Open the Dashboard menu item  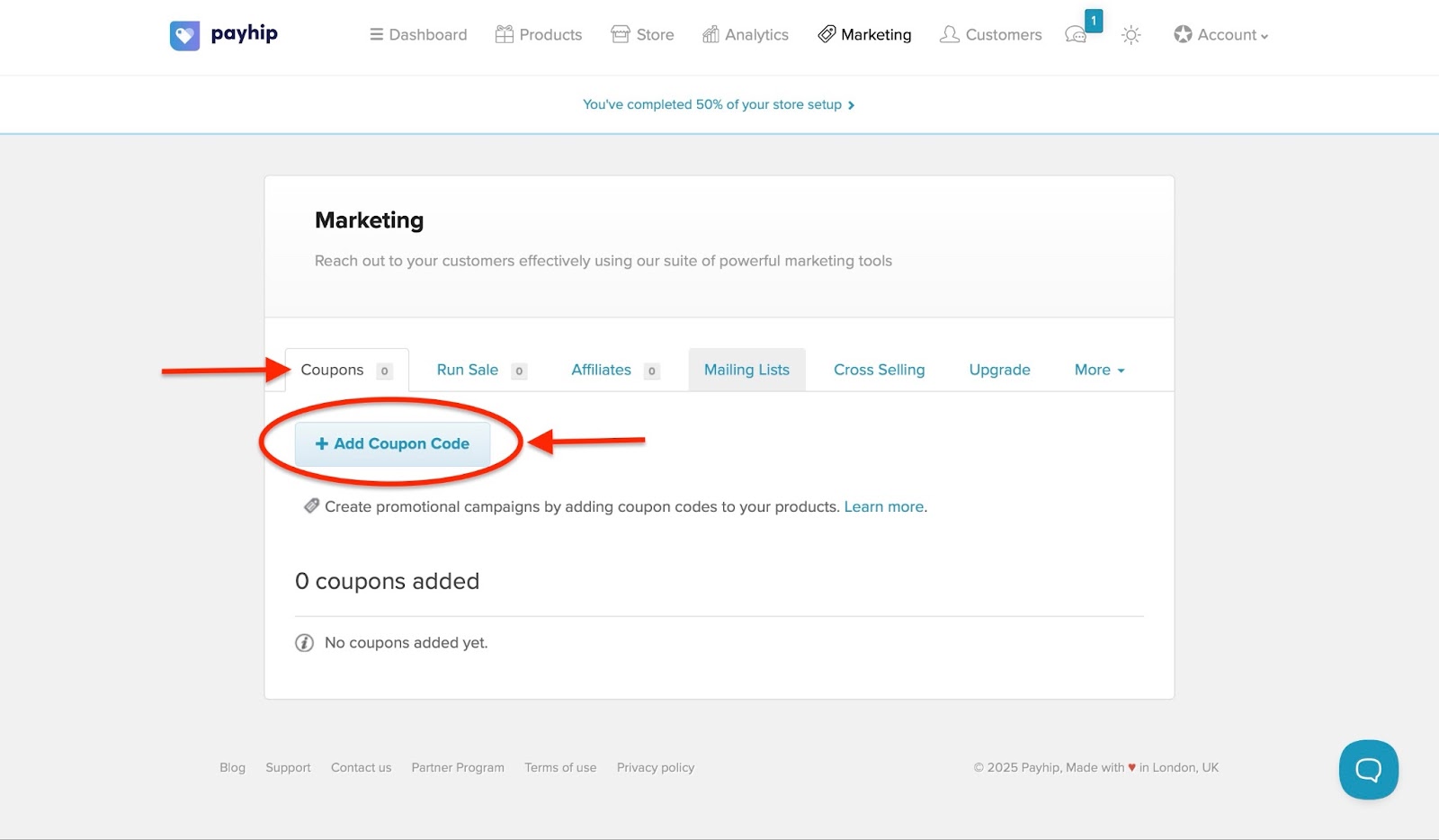418,35
